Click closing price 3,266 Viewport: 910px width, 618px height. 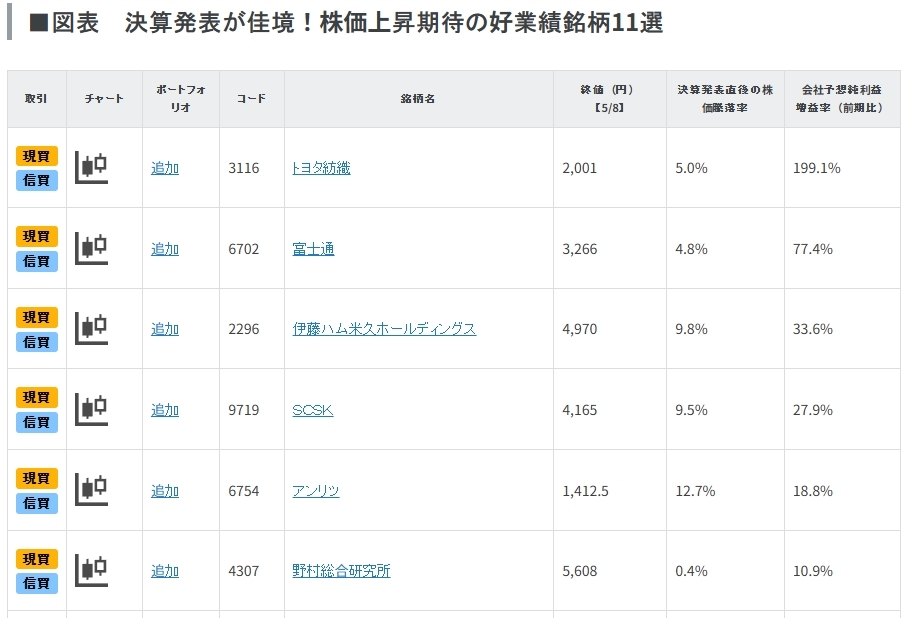click(579, 249)
